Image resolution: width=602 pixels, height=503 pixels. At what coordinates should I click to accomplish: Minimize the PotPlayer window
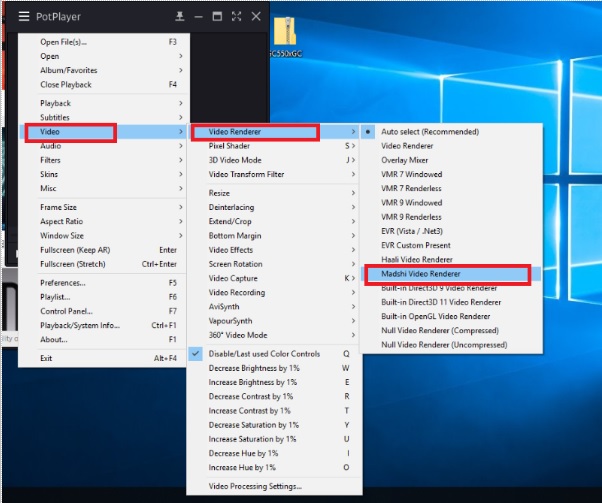click(x=198, y=17)
